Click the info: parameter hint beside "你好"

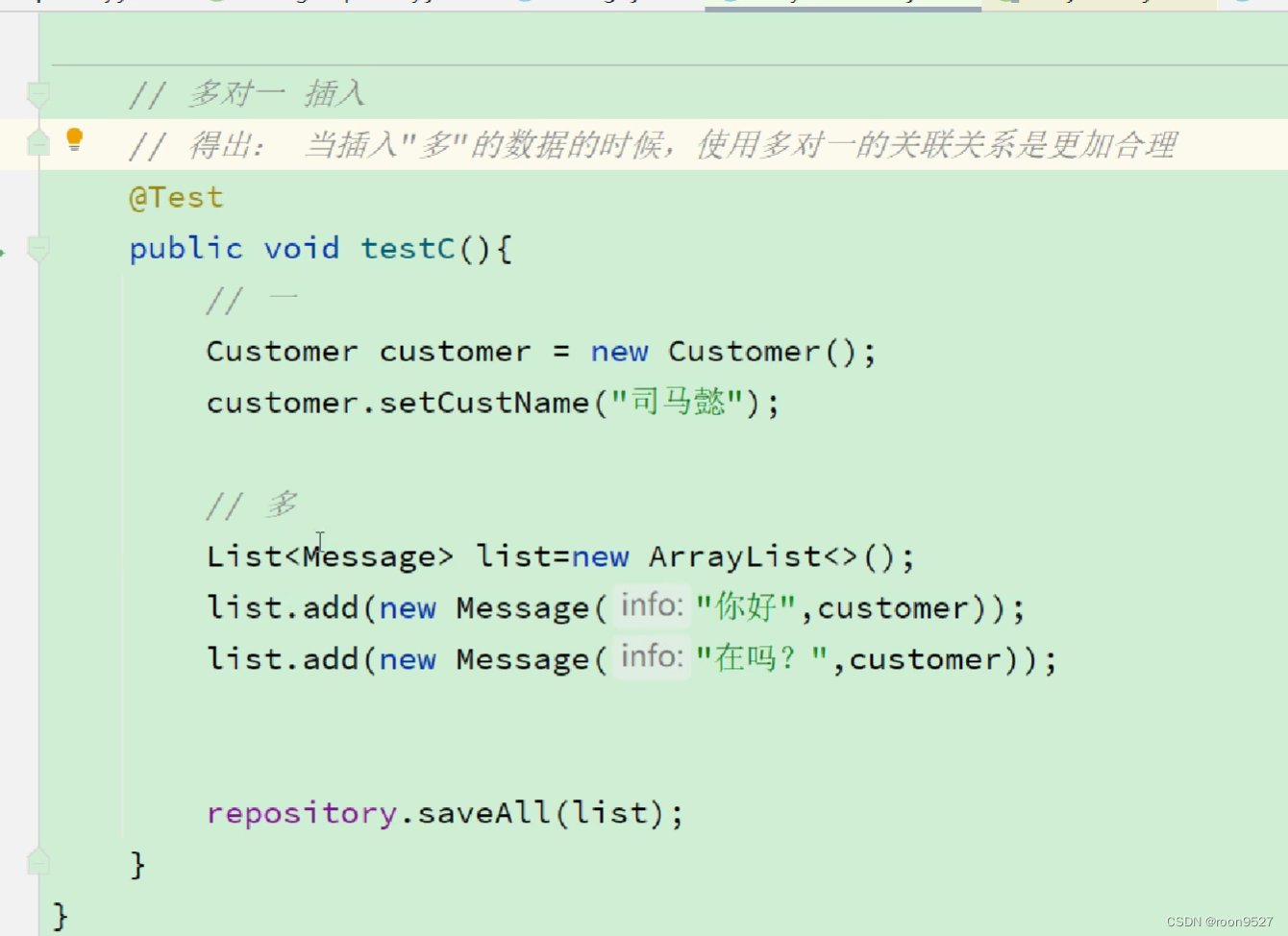652,605
